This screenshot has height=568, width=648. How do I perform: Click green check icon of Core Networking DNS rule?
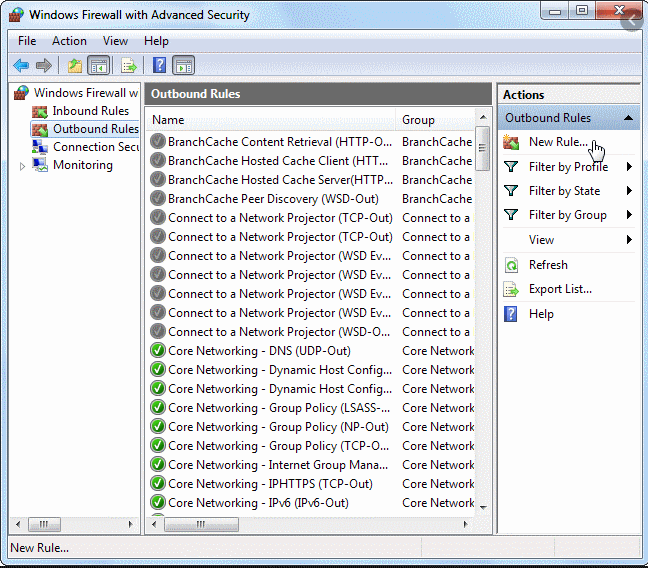(x=158, y=351)
